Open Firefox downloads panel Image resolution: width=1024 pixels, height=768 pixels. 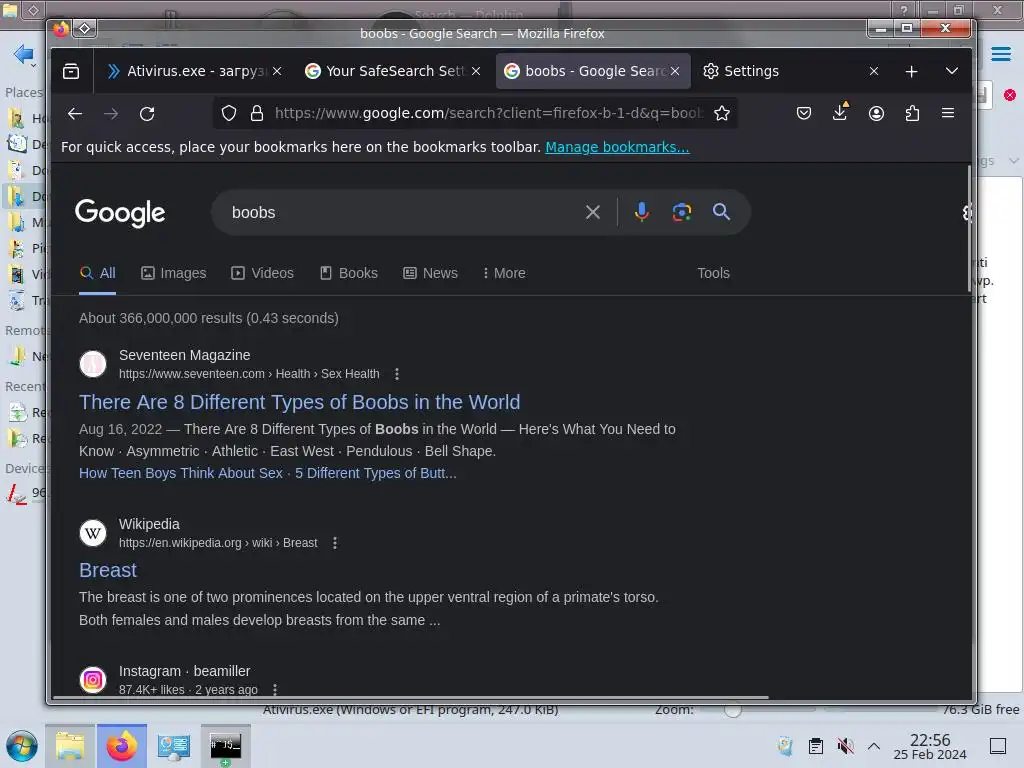(840, 112)
